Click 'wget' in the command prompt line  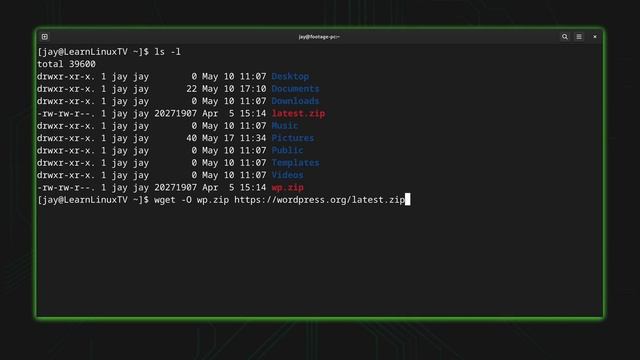click(164, 200)
